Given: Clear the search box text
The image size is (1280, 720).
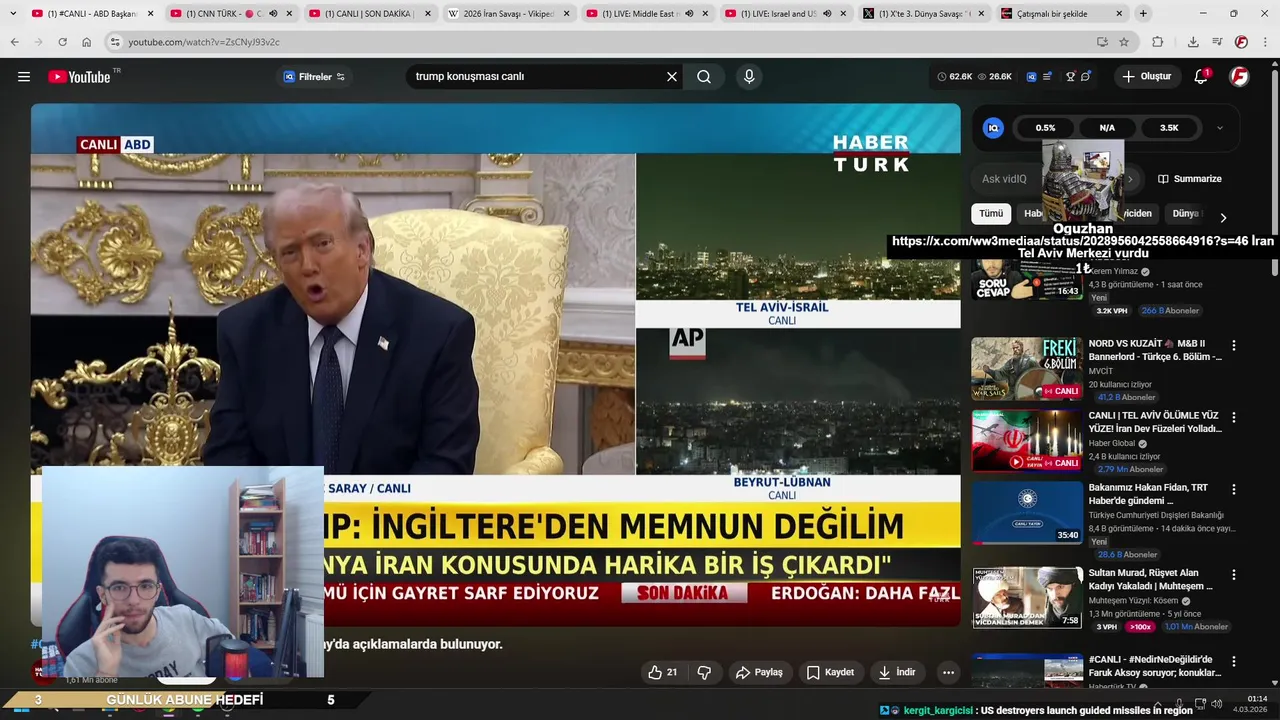Looking at the screenshot, I should (x=672, y=77).
